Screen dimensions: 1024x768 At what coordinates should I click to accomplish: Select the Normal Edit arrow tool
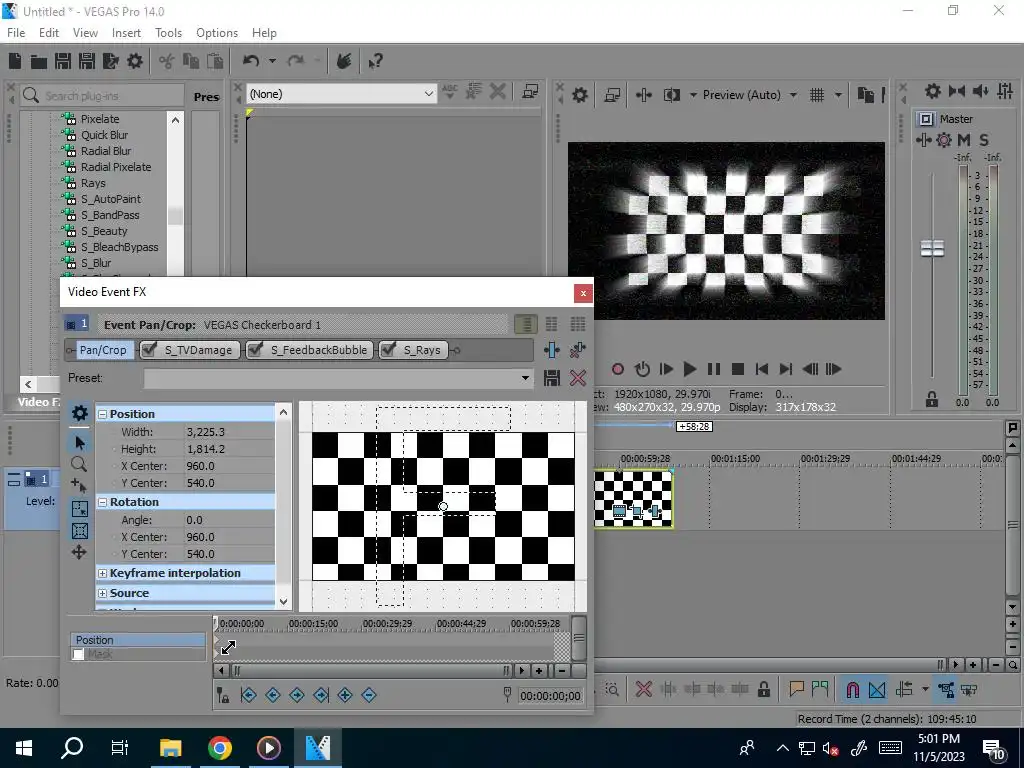point(79,443)
